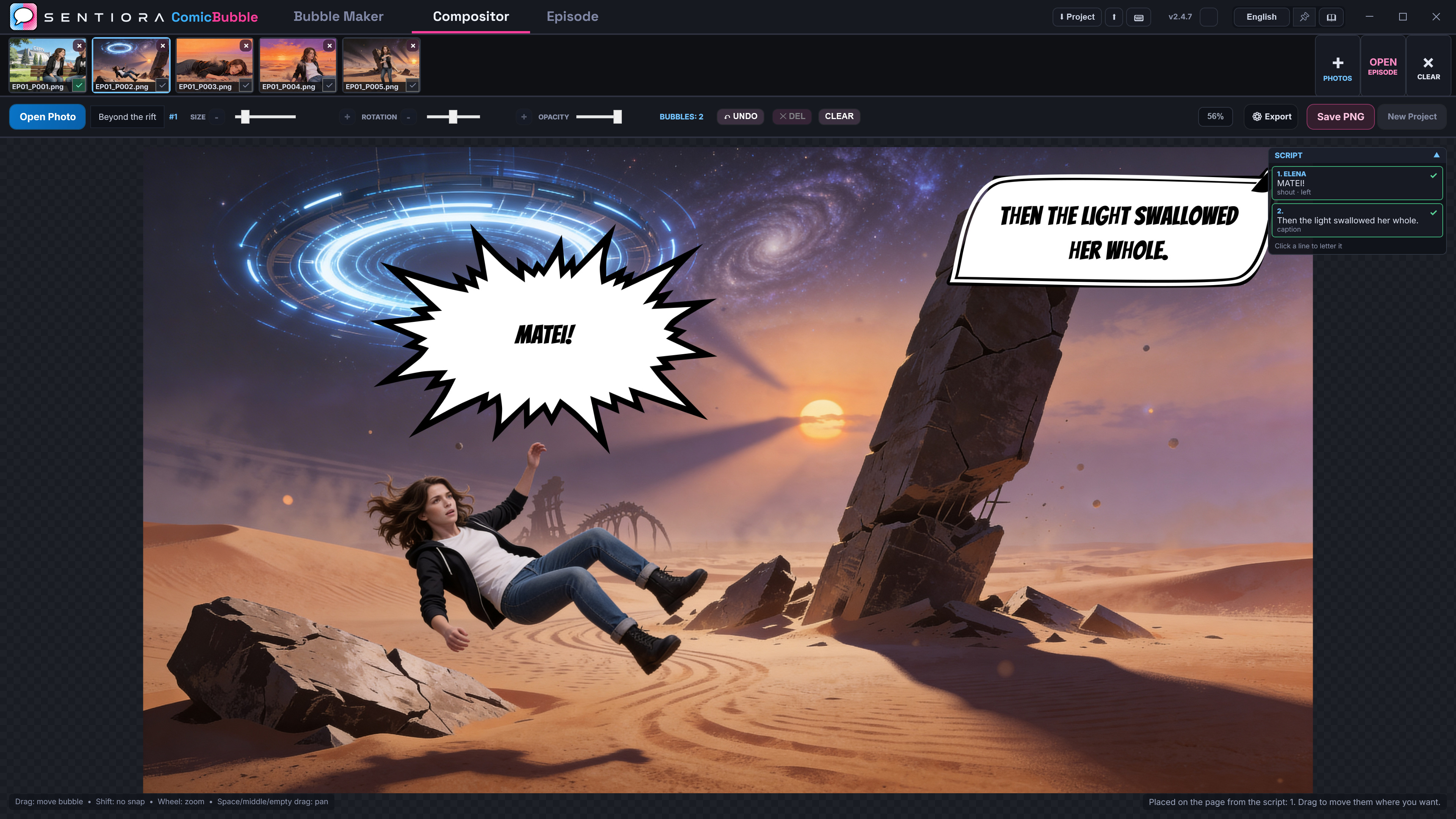Screen dimensions: 1456x819
Task: Remove the EP01_P003.png thumbnail
Action: [x=246, y=46]
